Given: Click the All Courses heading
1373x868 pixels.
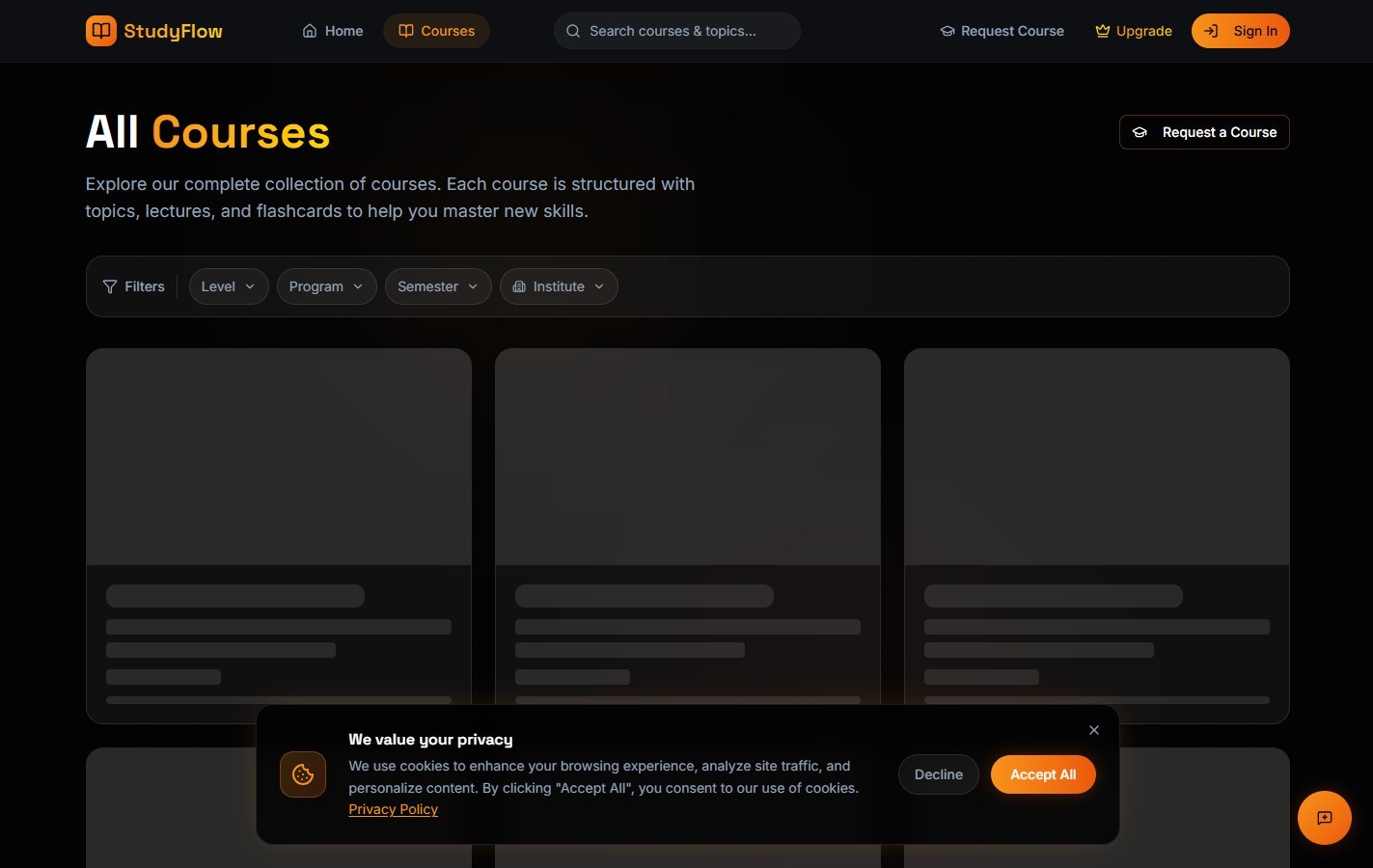Looking at the screenshot, I should (207, 132).
